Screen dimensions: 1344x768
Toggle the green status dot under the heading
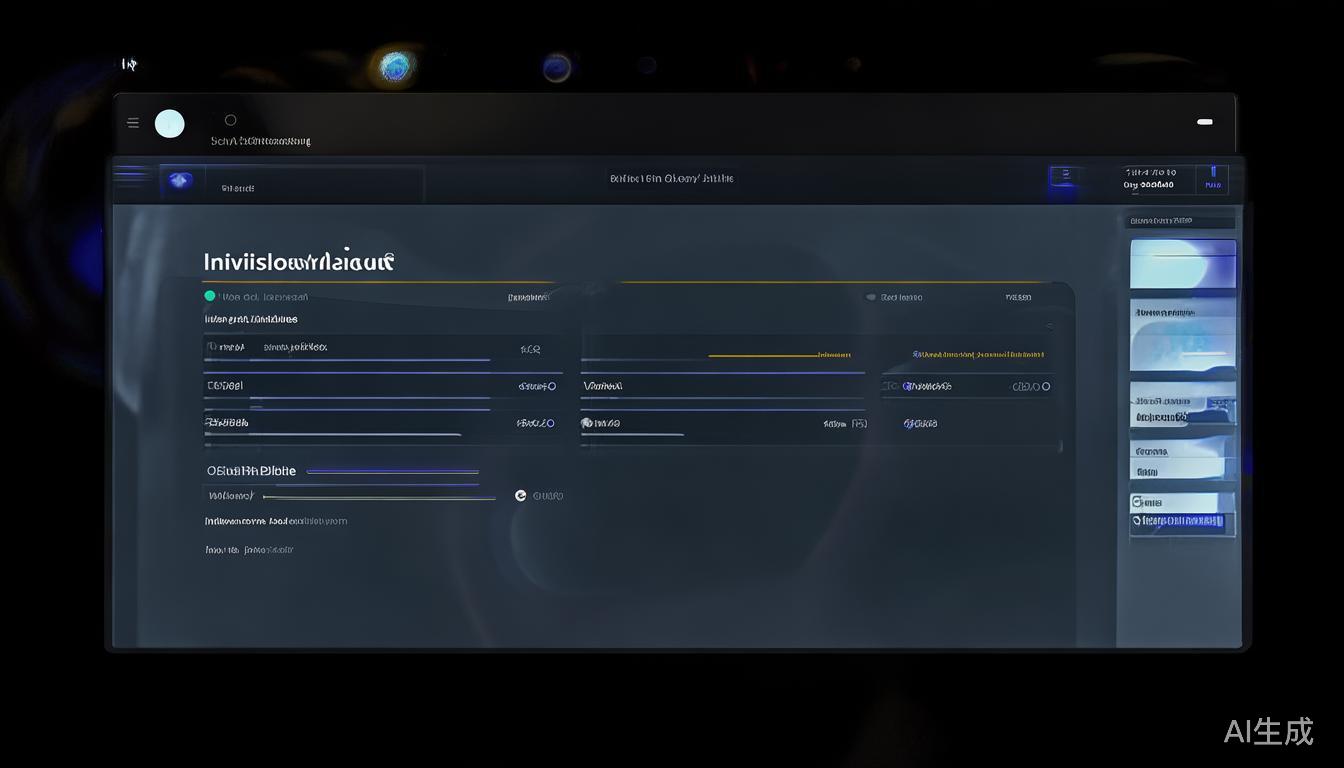pyautogui.click(x=210, y=296)
